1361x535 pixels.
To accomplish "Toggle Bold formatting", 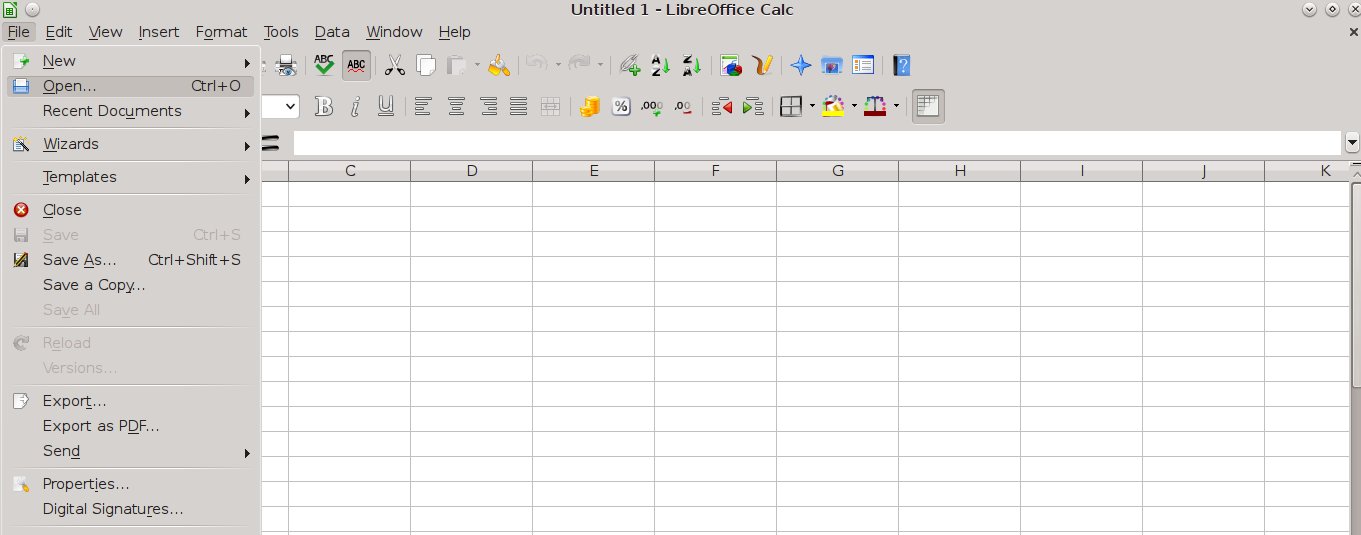I will [323, 106].
